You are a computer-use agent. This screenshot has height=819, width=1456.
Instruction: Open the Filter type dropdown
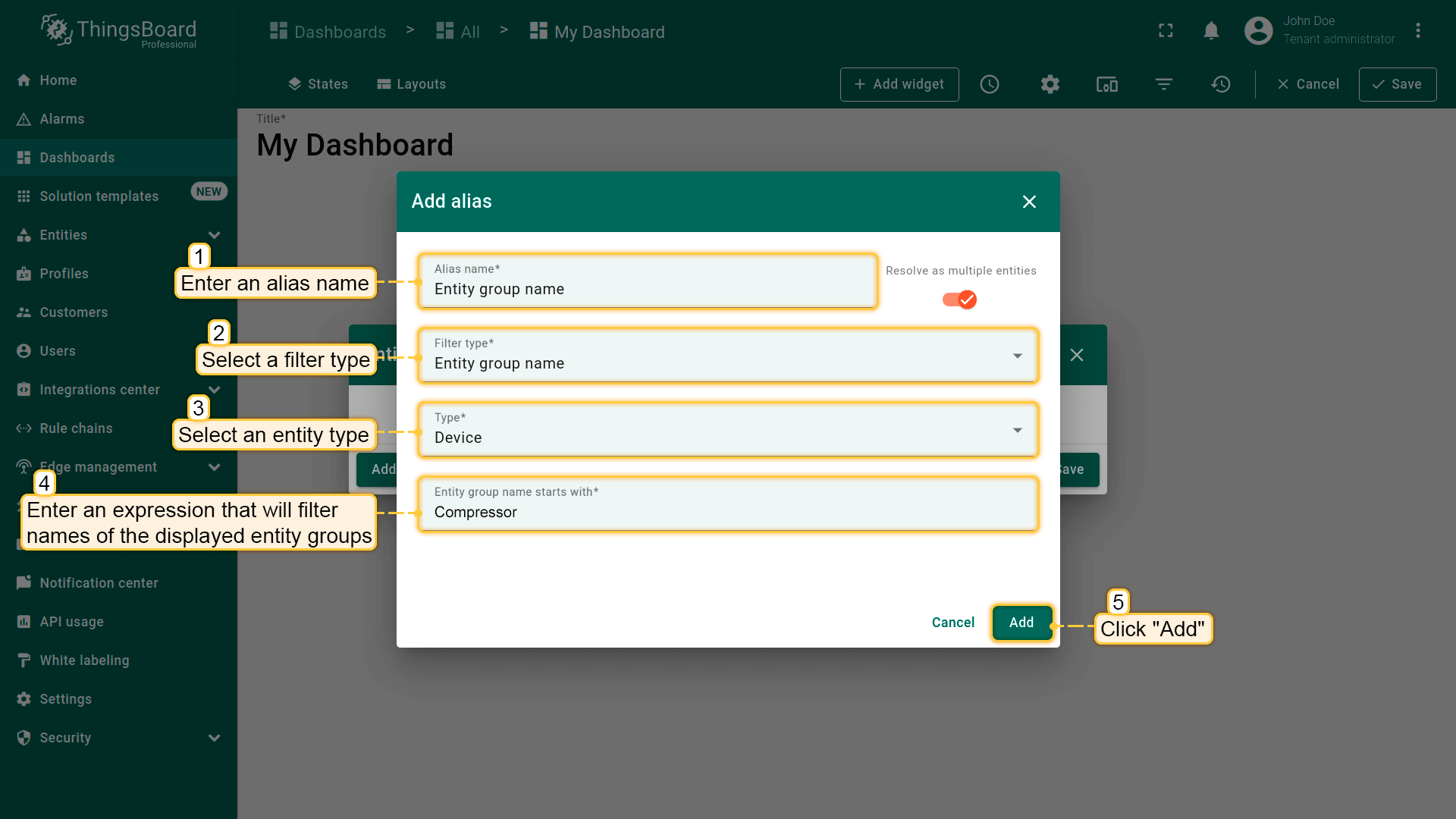[x=726, y=356]
